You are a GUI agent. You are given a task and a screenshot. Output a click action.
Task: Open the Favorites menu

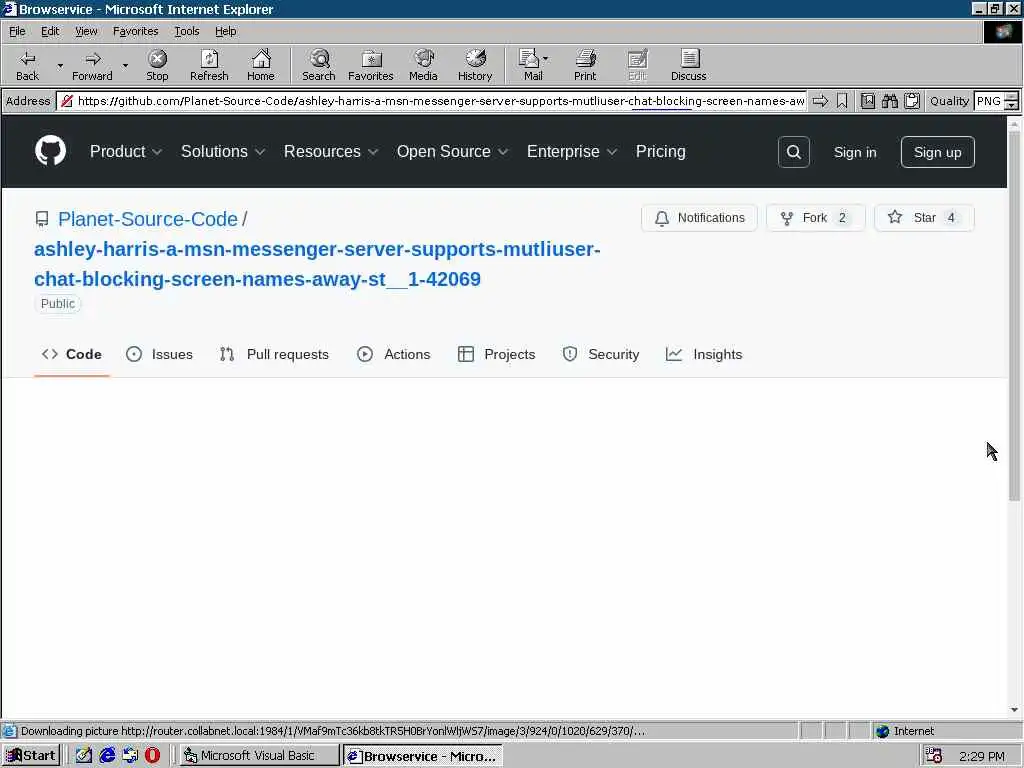(x=135, y=31)
